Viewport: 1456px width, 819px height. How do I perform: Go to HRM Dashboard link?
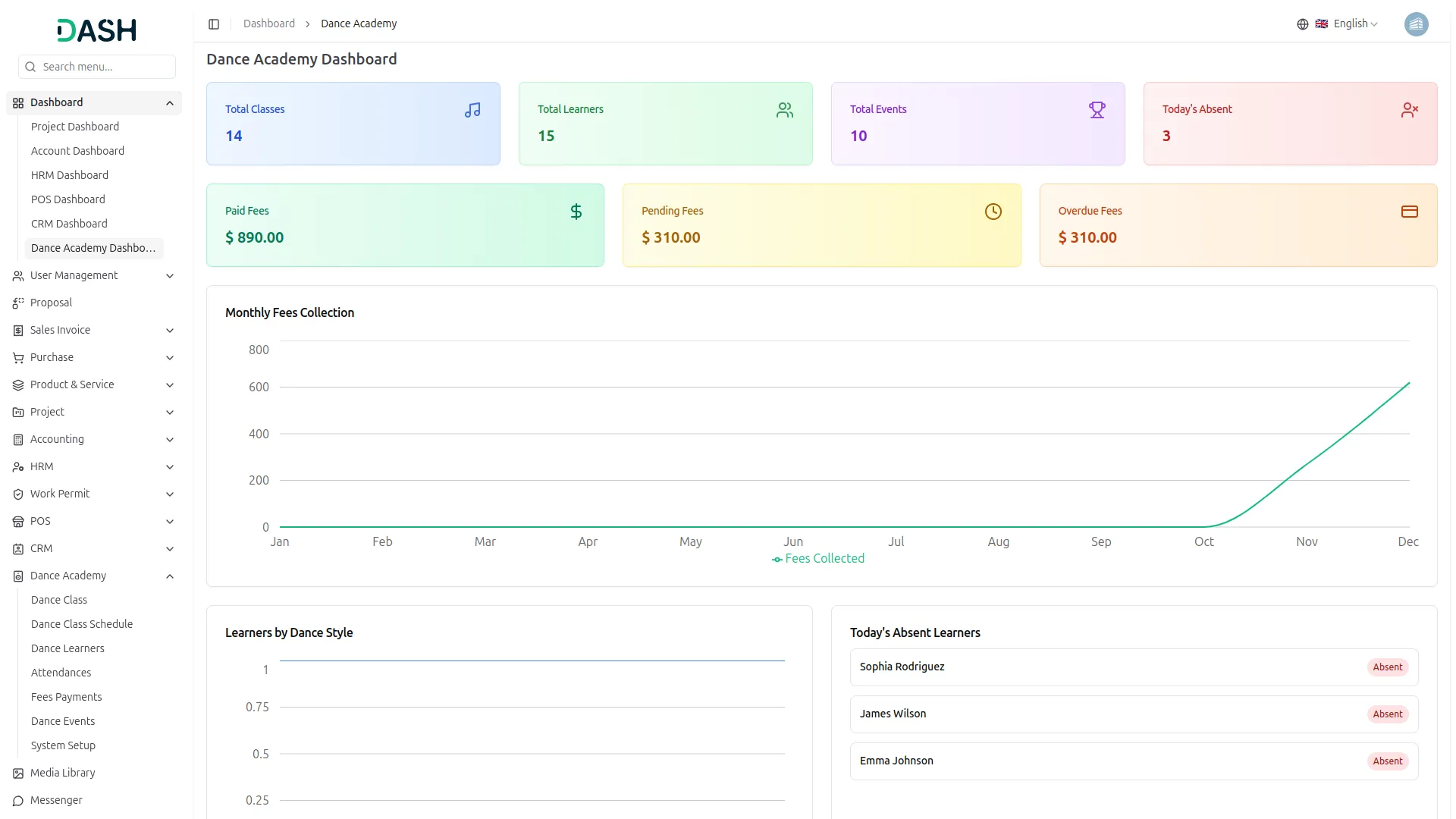[70, 175]
